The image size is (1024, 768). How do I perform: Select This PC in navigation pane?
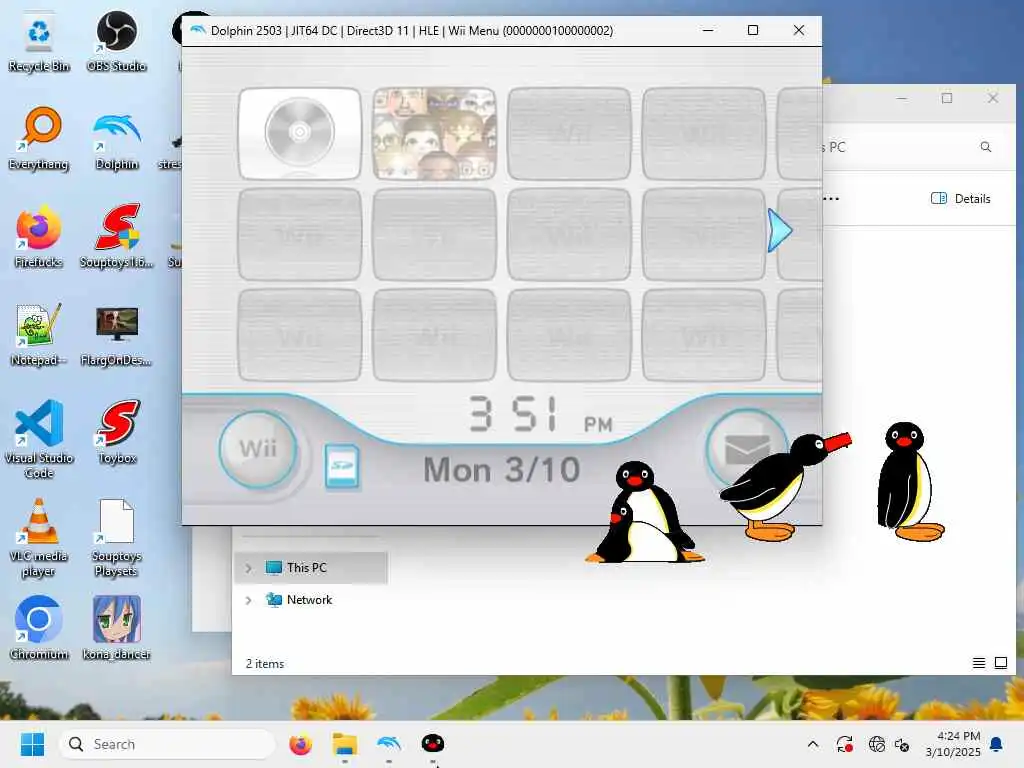[x=312, y=568]
